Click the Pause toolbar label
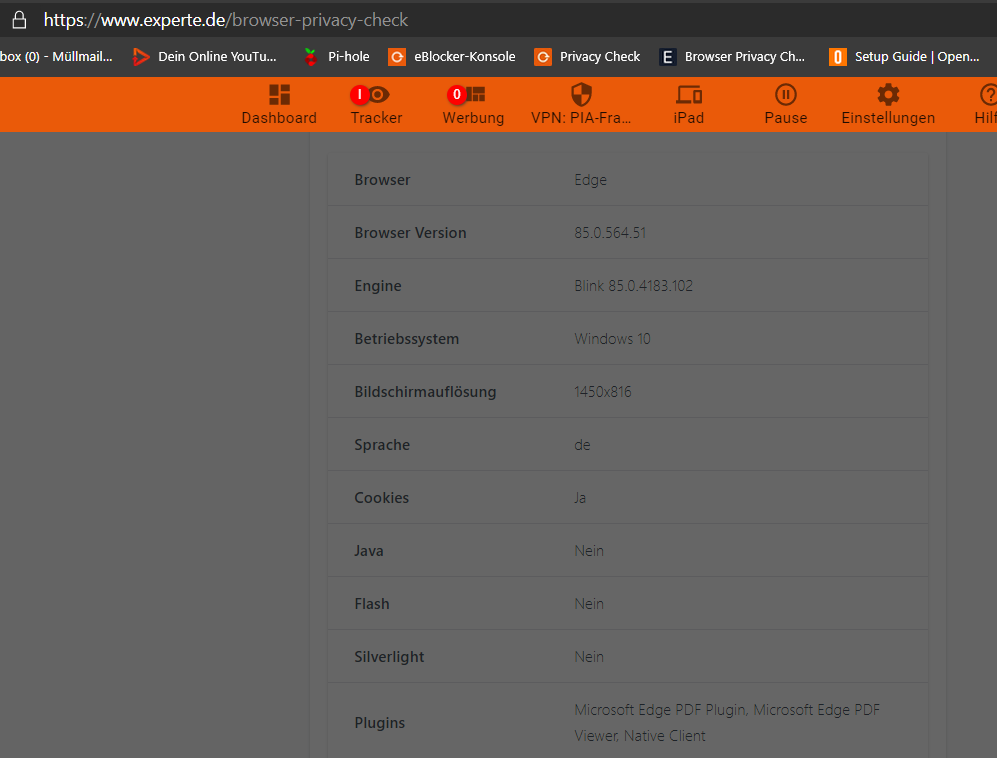This screenshot has height=758, width=997. (x=786, y=118)
